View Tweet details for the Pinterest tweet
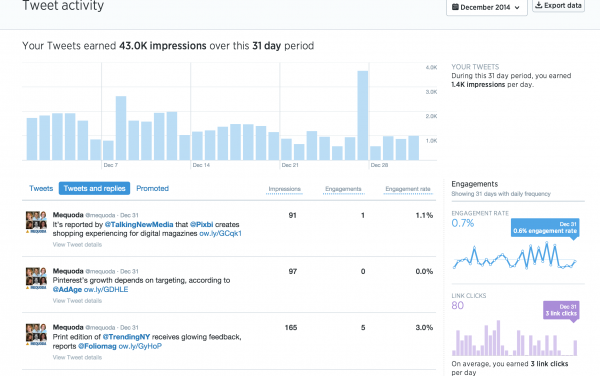Image resolution: width=600 pixels, height=376 pixels. click(x=77, y=301)
